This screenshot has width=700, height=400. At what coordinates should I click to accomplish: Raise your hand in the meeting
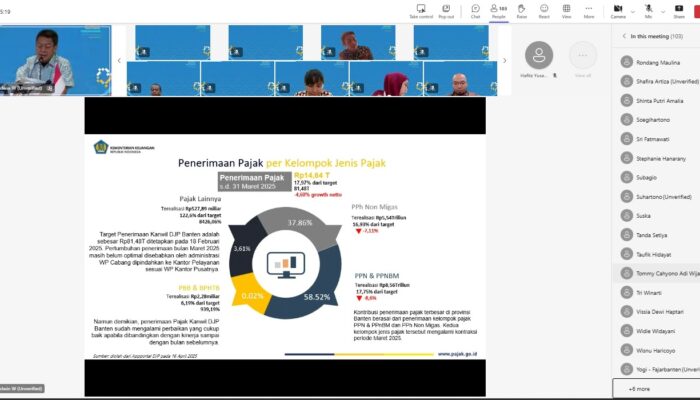(521, 11)
